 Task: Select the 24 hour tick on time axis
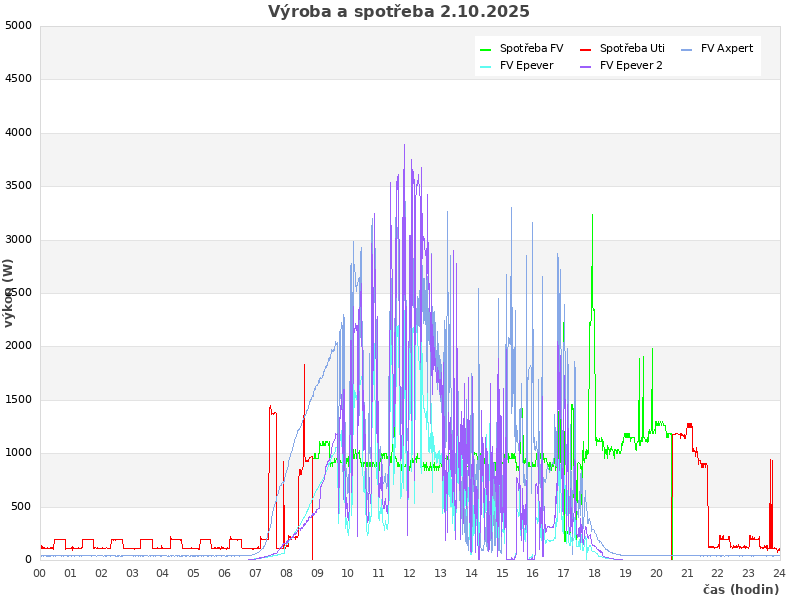tap(779, 573)
